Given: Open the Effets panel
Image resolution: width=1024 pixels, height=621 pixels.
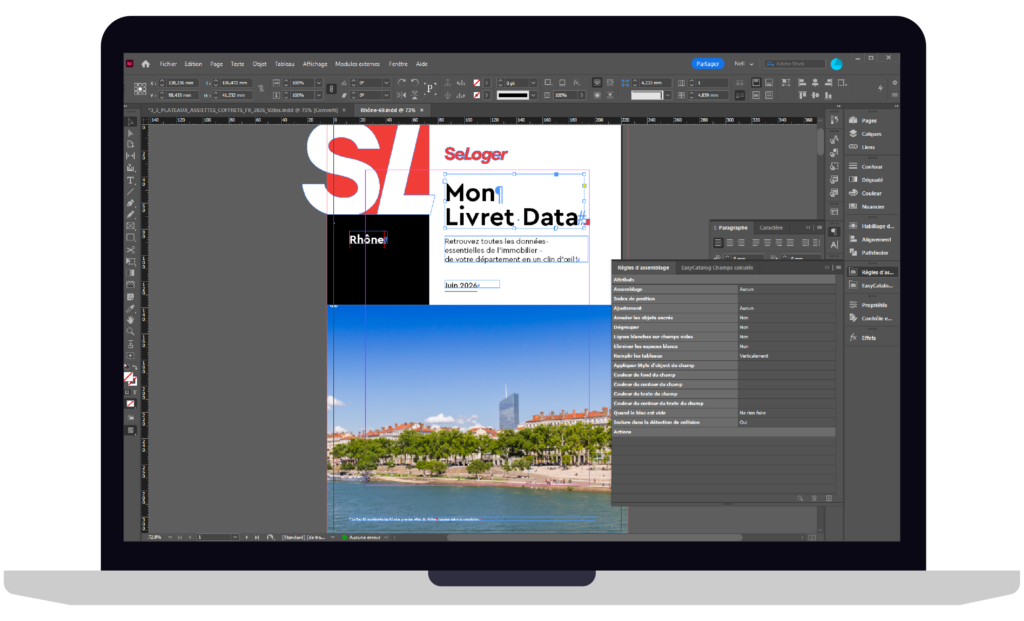Looking at the screenshot, I should pos(871,338).
